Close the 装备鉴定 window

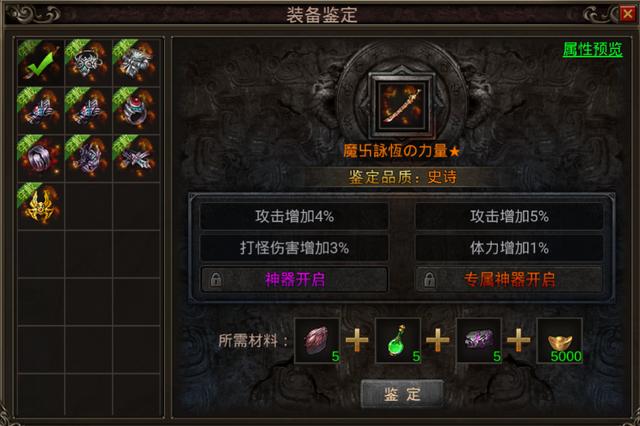[x=627, y=14]
